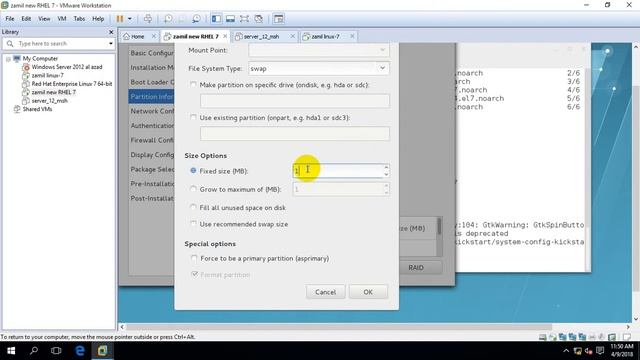Image resolution: width=640 pixels, height=360 pixels.
Task: Click the Fixed size value field
Action: pos(338,171)
